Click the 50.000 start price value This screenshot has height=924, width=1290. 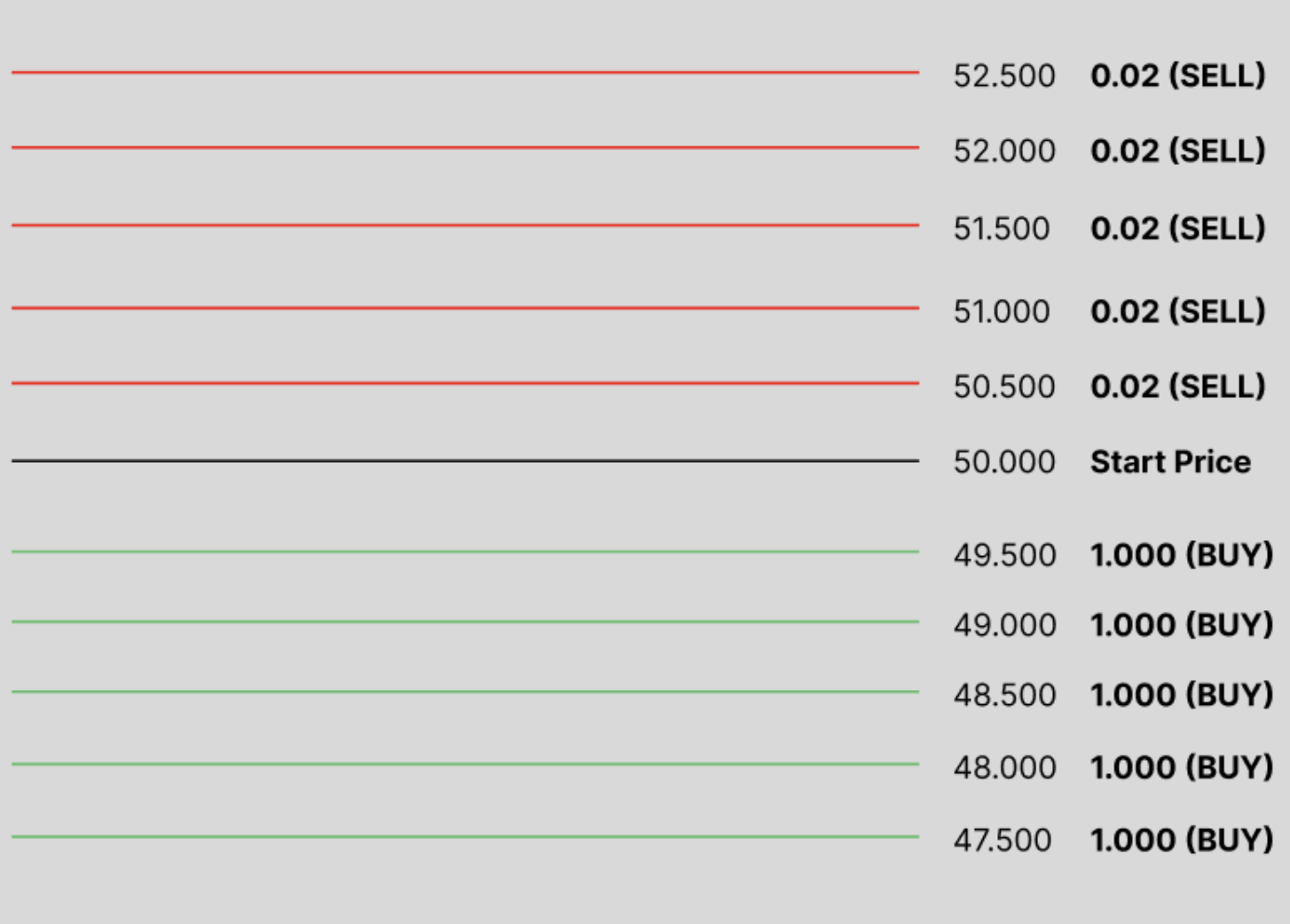click(x=1004, y=462)
